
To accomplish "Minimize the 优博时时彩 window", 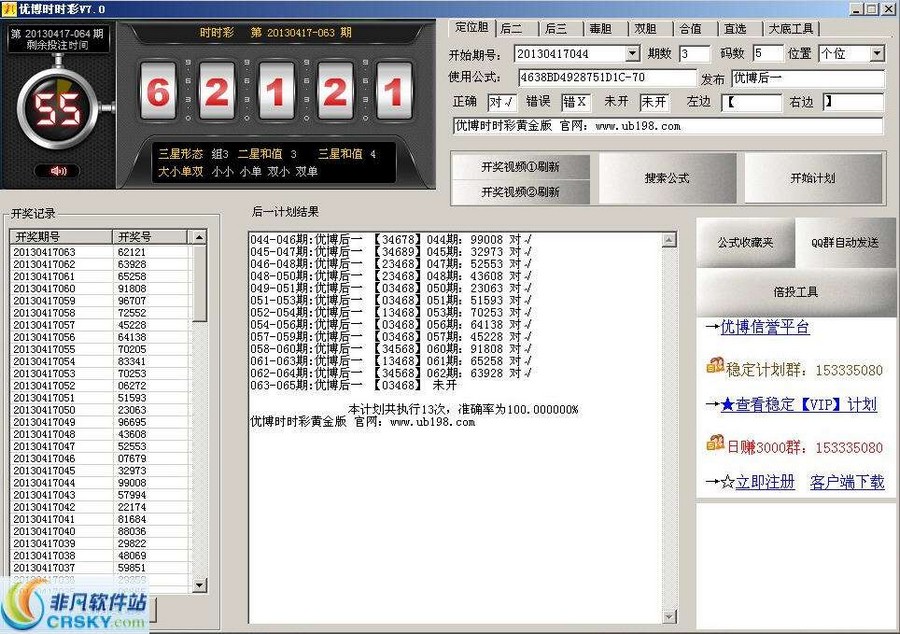I will click(856, 9).
